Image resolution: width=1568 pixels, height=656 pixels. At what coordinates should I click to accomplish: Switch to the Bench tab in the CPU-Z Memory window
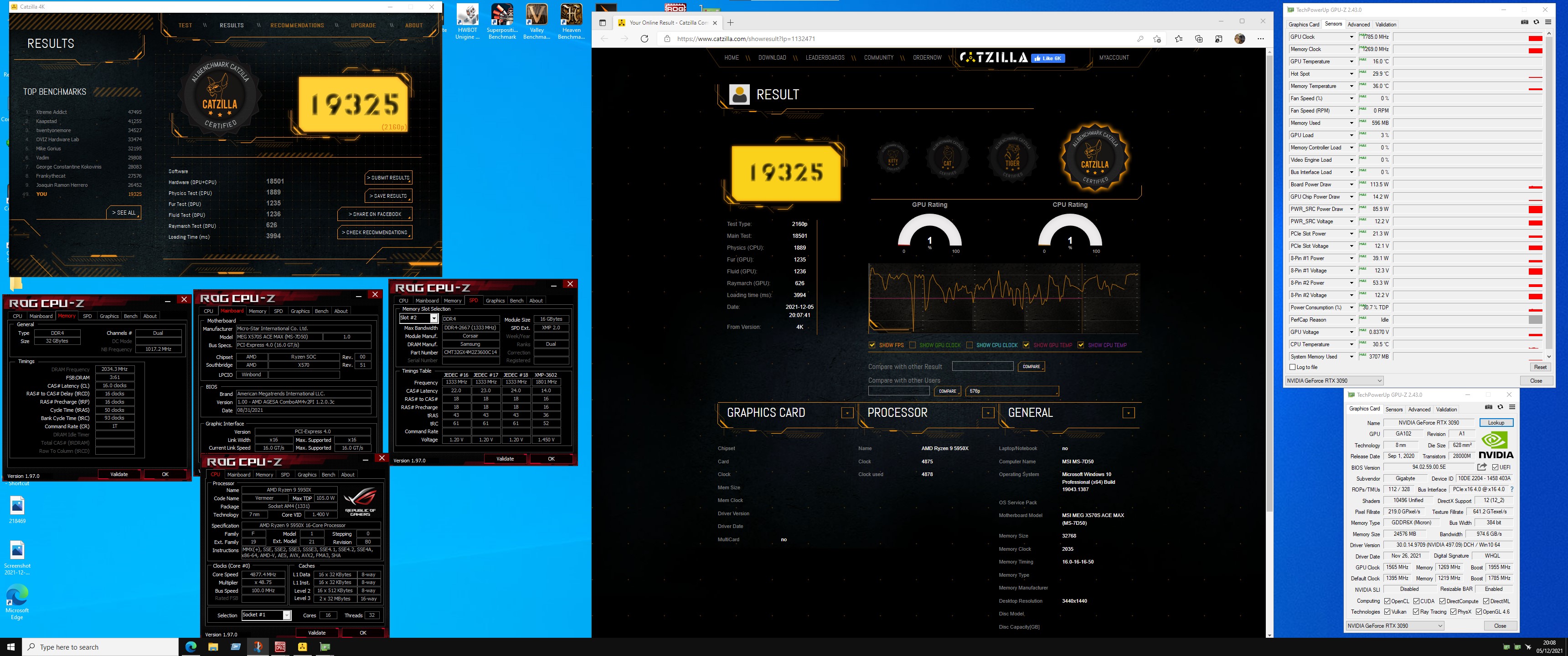pos(131,316)
